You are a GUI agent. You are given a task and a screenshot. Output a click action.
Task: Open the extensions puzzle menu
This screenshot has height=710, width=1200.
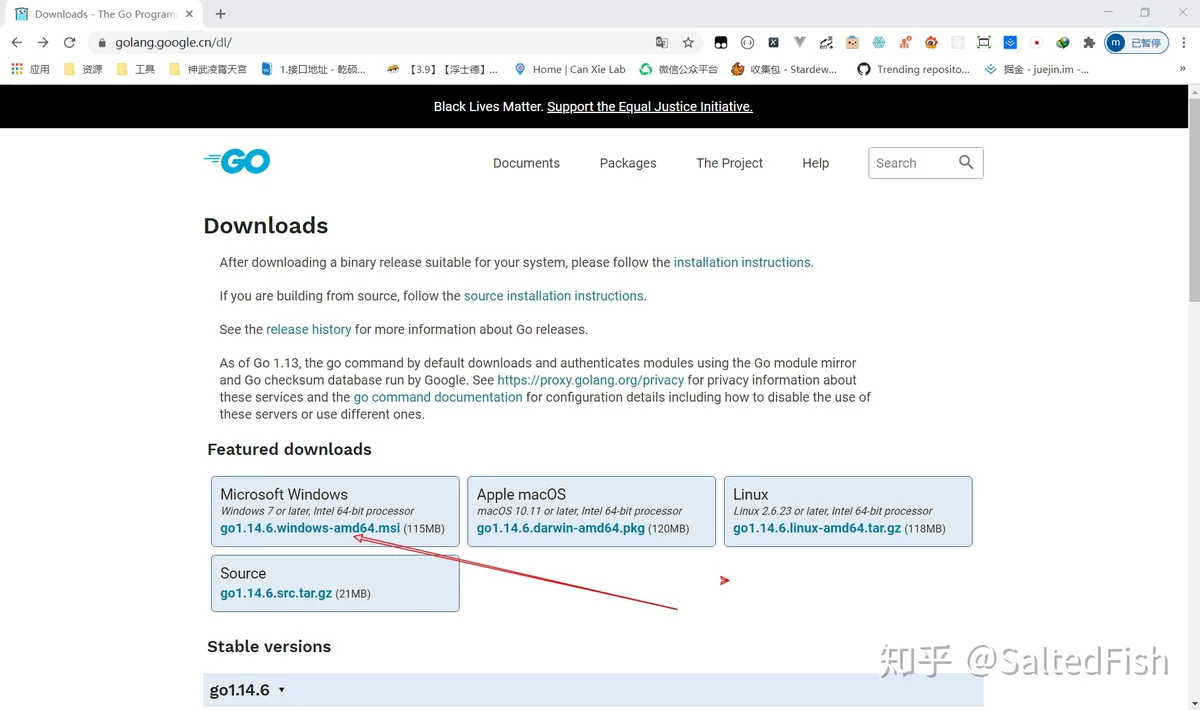click(1089, 43)
